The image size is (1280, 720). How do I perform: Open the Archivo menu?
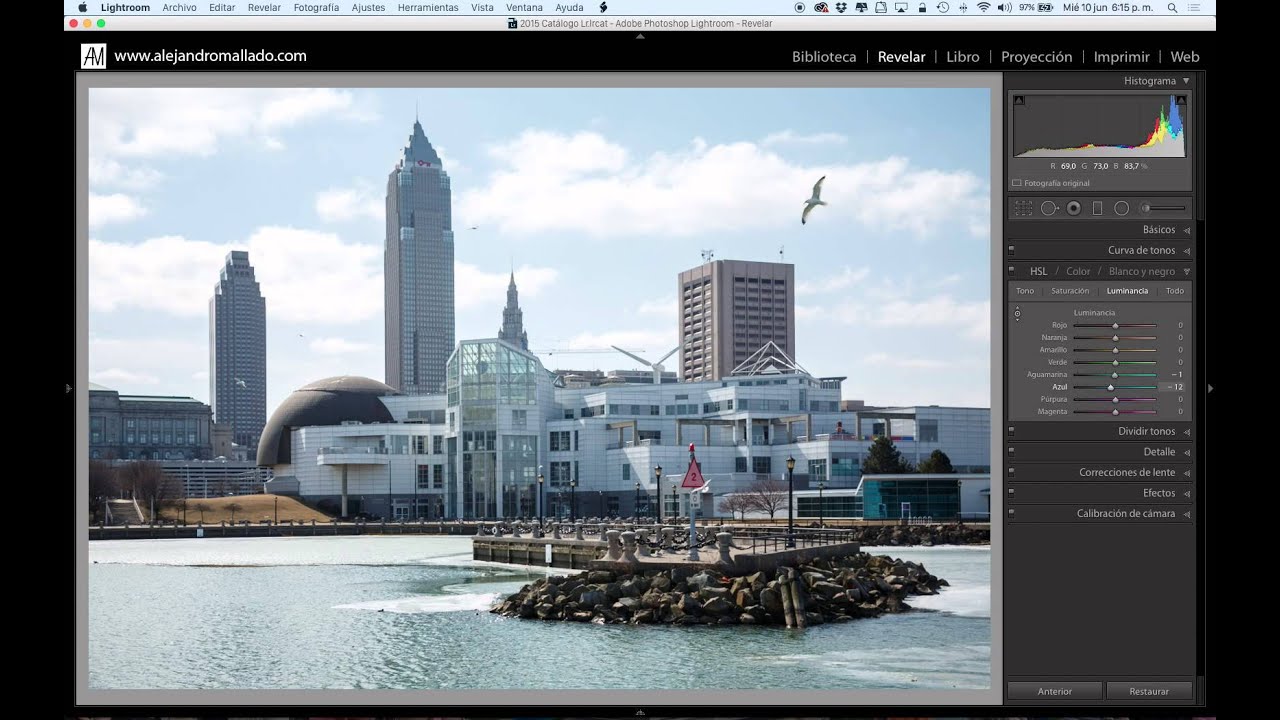pyautogui.click(x=179, y=7)
